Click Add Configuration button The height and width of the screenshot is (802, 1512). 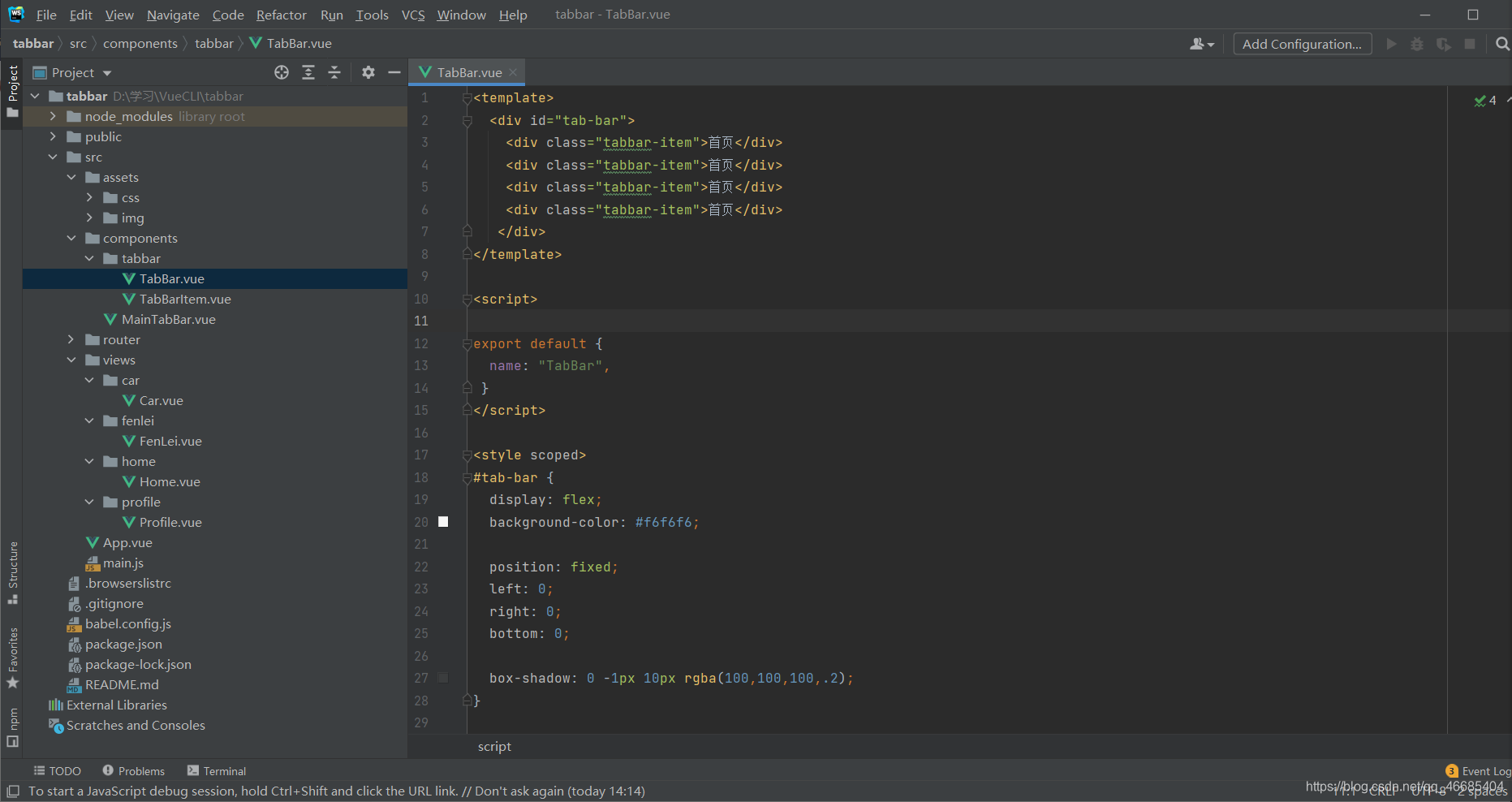(1303, 44)
